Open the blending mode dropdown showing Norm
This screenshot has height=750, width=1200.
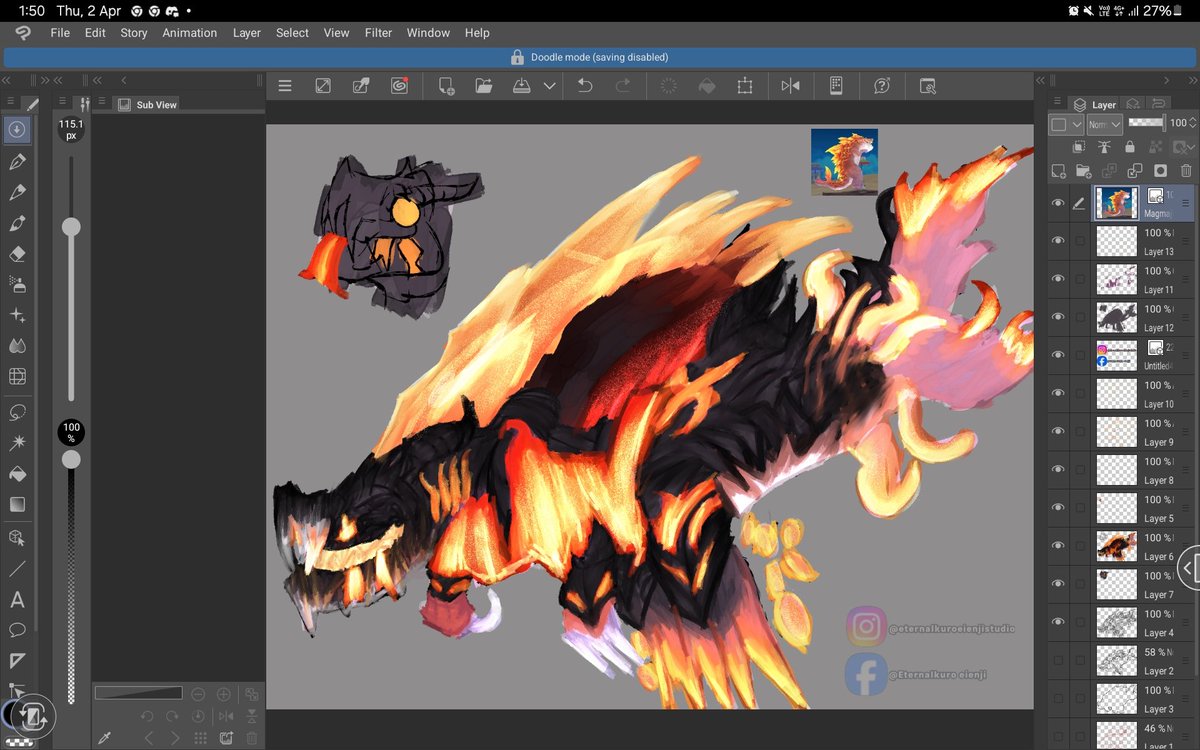1104,124
